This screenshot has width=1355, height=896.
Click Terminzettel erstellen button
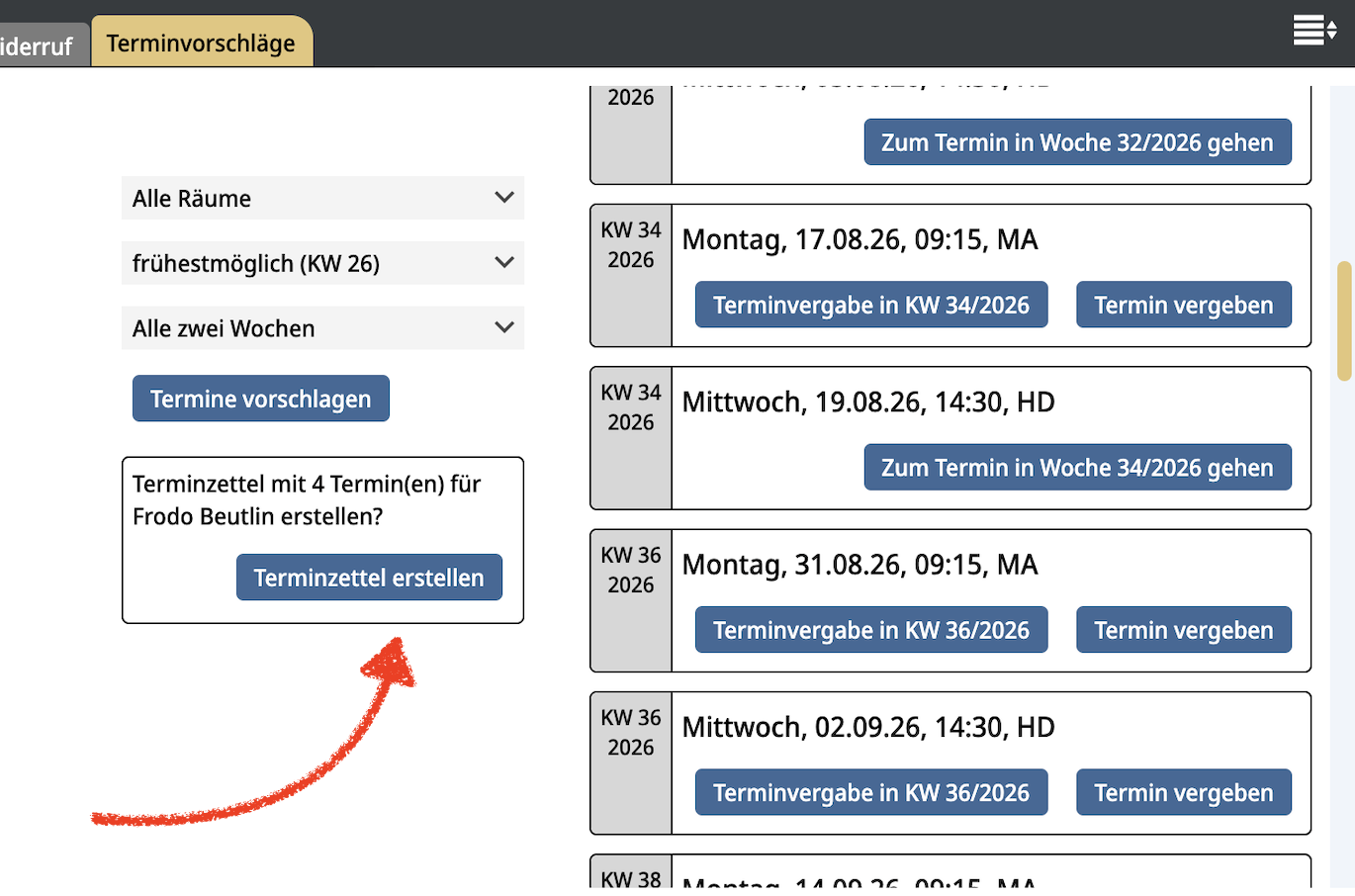coord(369,578)
